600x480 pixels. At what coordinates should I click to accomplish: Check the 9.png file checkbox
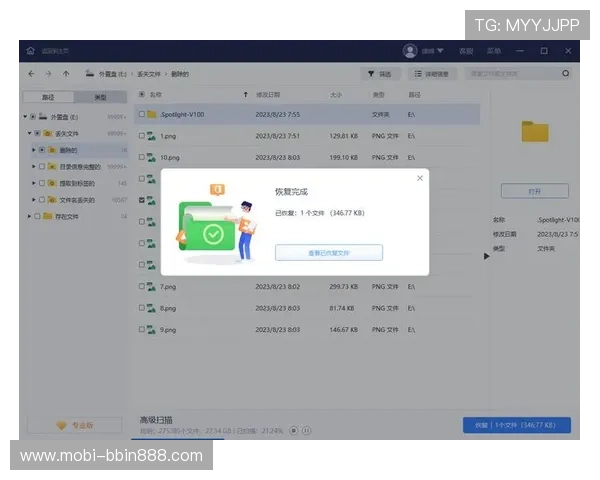coord(142,329)
